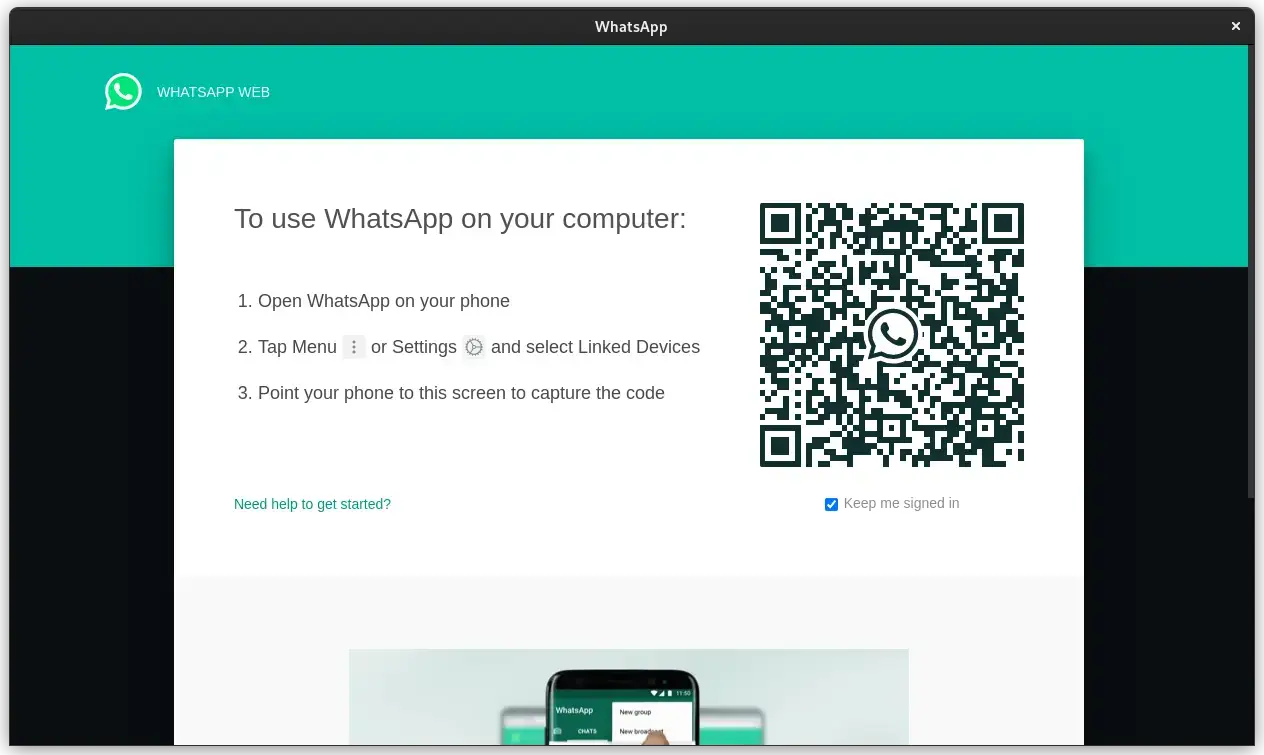1264x755 pixels.
Task: Open the Need help to get started link
Action: (x=312, y=504)
